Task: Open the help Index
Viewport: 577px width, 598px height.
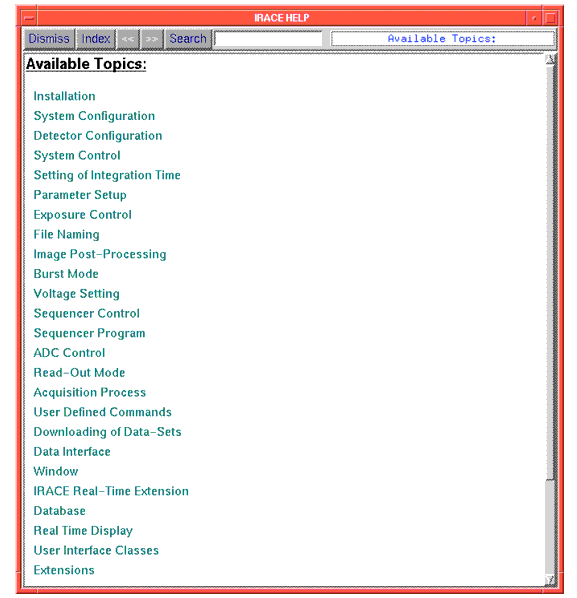Action: 96,39
